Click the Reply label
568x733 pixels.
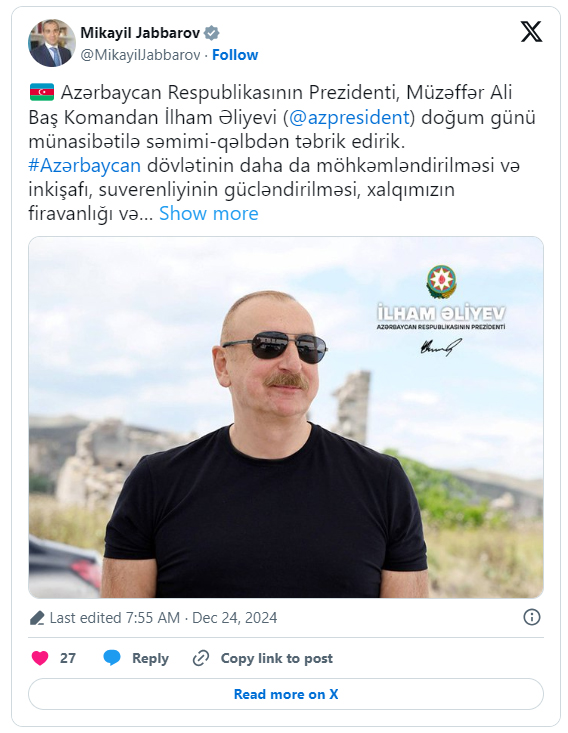[150, 658]
